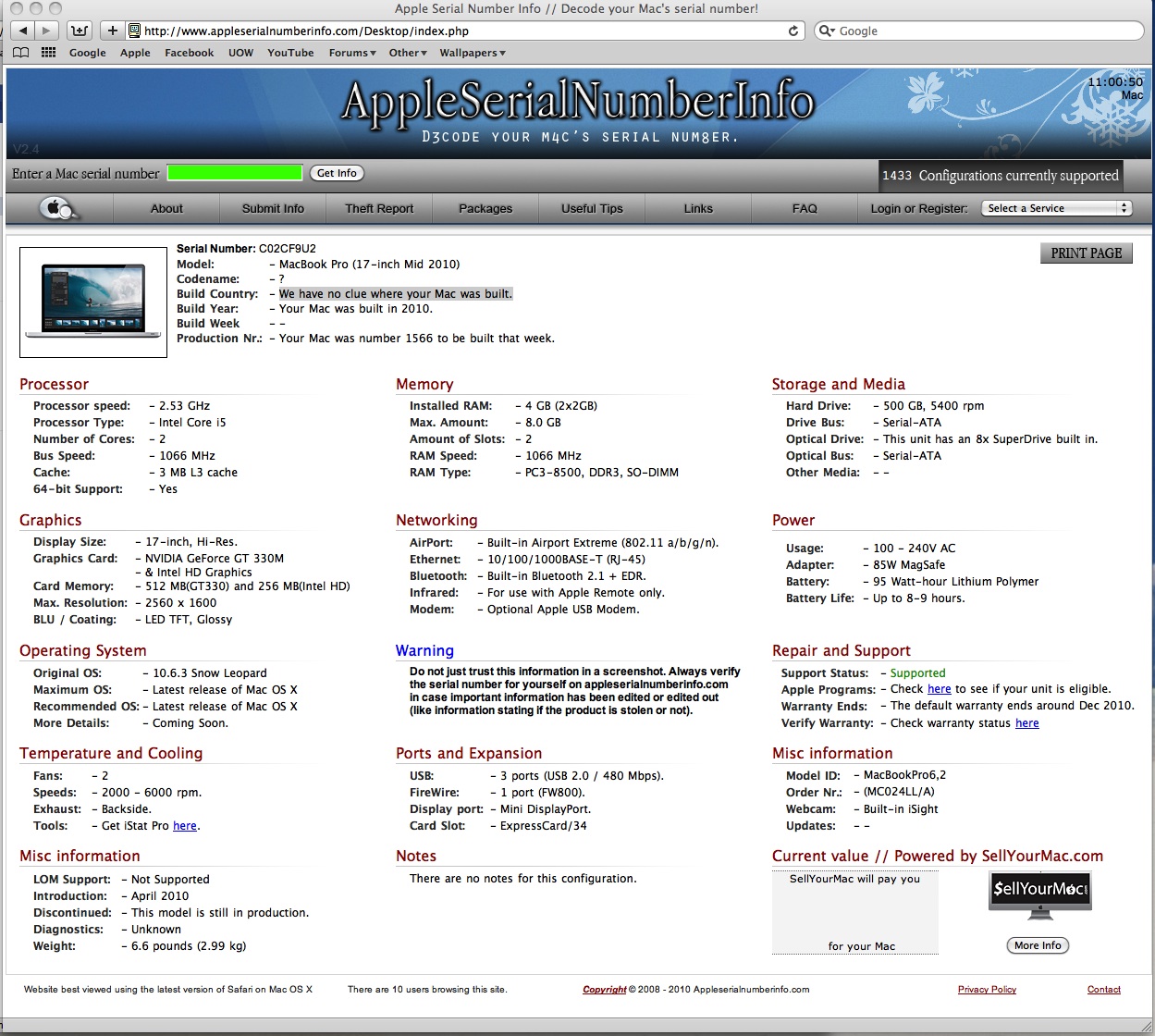The width and height of the screenshot is (1155, 1036).
Task: Open the FAQ page
Action: (805, 208)
